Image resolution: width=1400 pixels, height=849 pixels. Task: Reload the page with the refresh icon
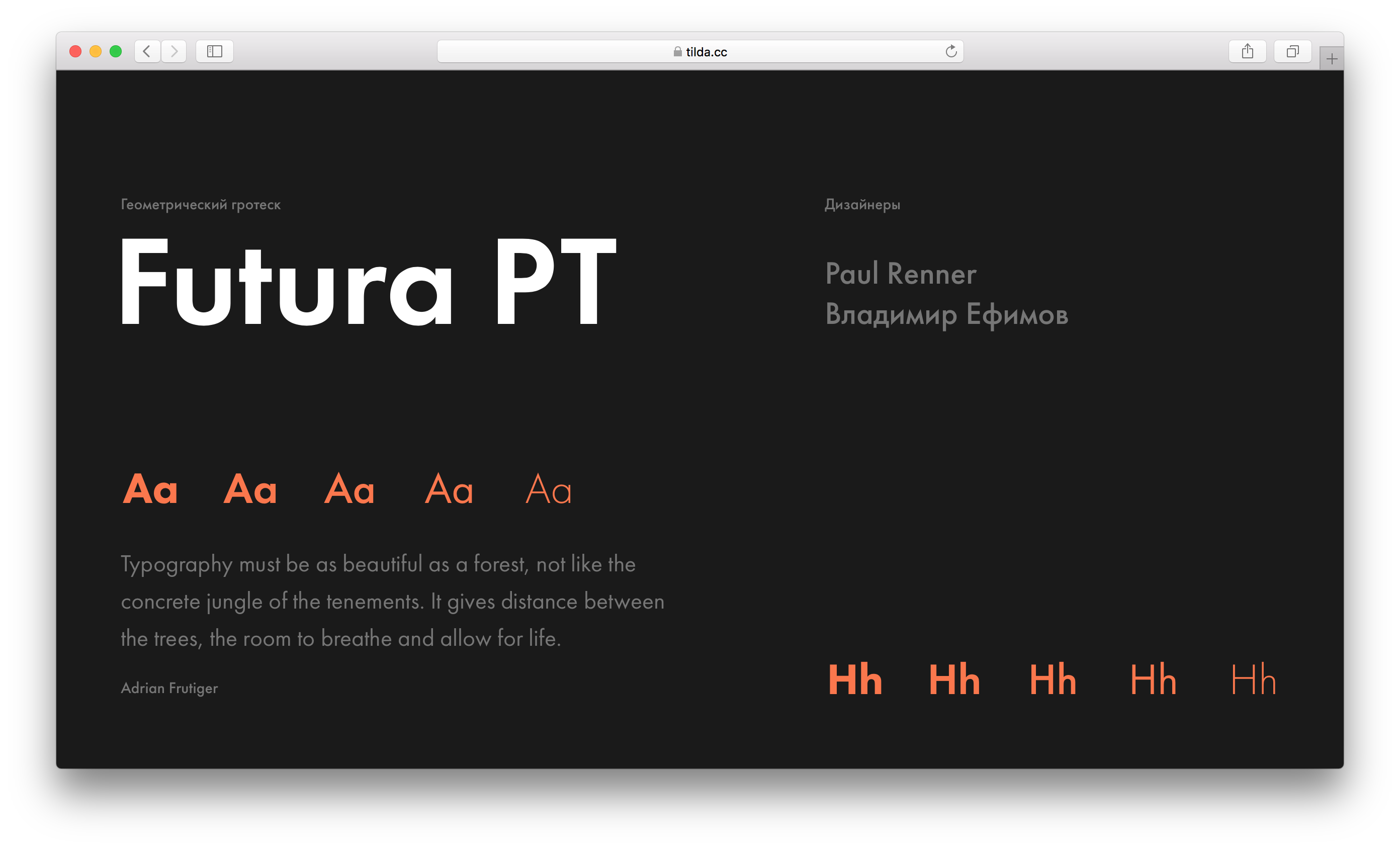tap(950, 52)
